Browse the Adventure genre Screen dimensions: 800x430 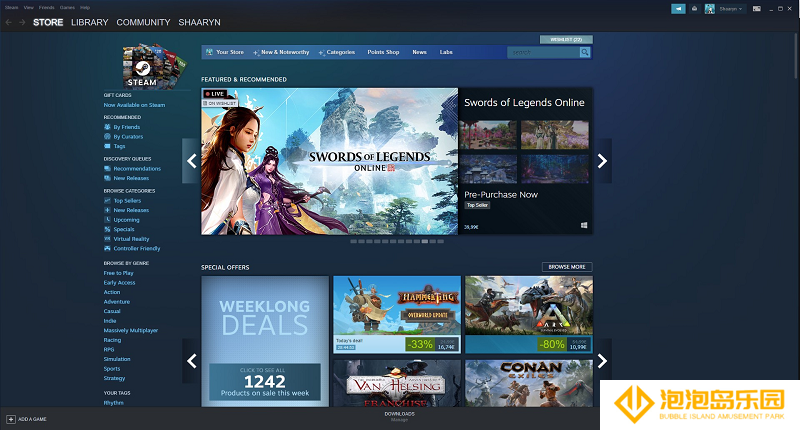point(117,301)
